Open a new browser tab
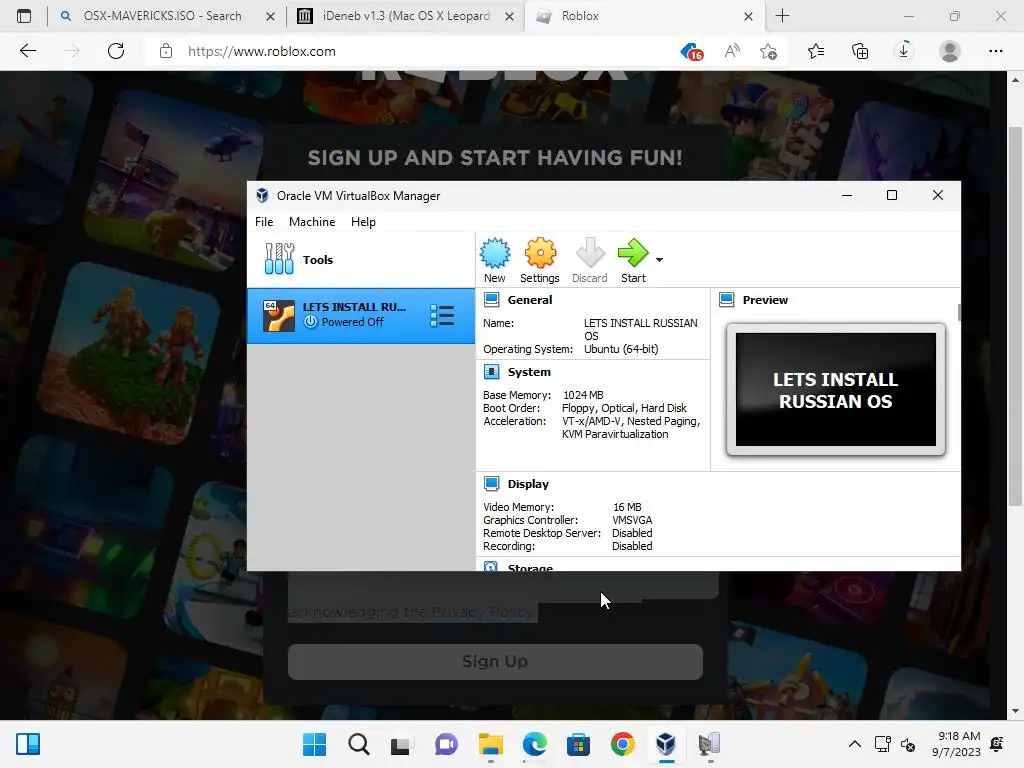The image size is (1024, 768). pos(782,16)
